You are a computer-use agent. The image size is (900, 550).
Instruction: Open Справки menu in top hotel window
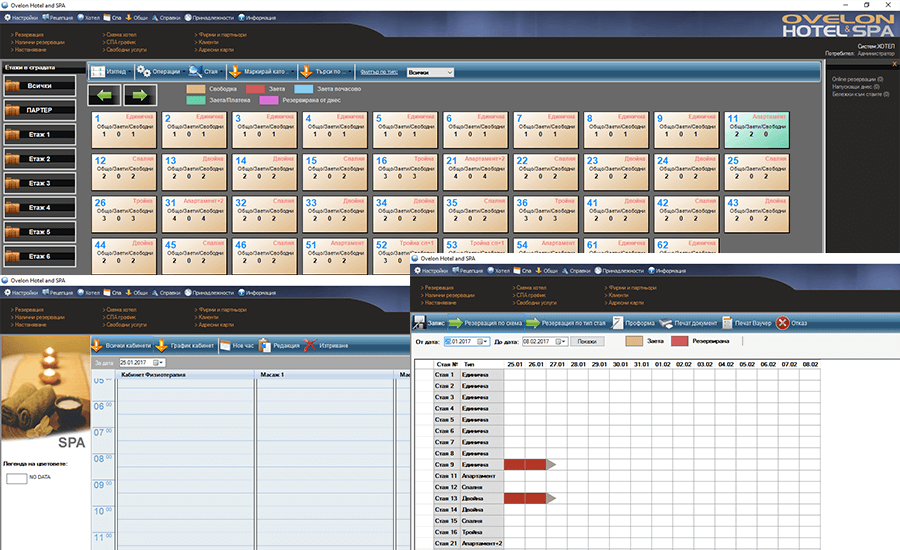point(166,18)
